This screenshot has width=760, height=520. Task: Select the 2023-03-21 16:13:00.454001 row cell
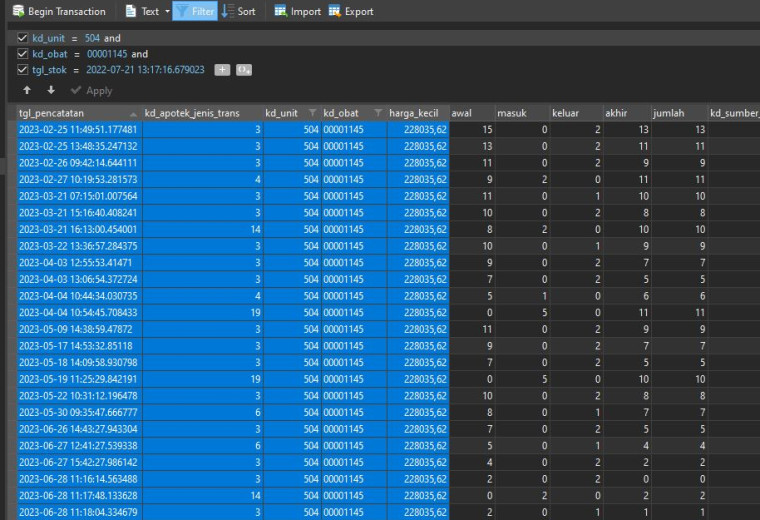[79, 229]
